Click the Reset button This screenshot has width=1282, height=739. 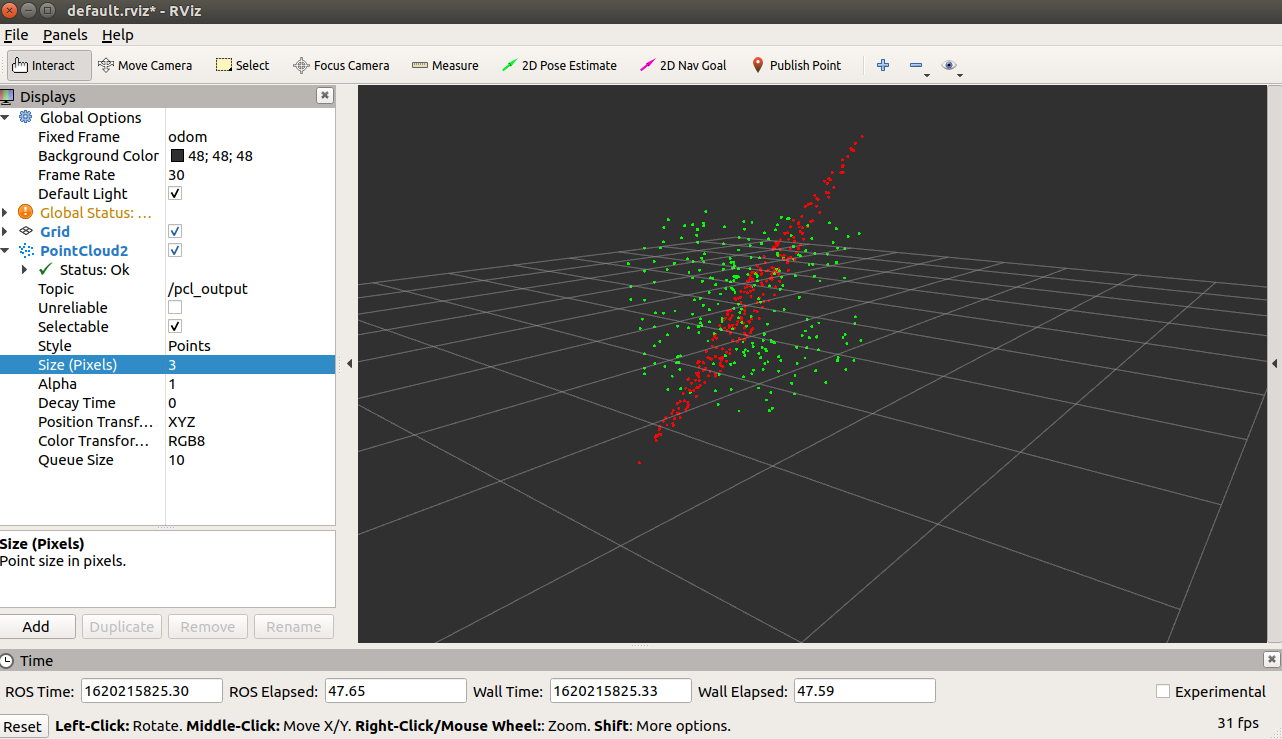click(x=23, y=726)
